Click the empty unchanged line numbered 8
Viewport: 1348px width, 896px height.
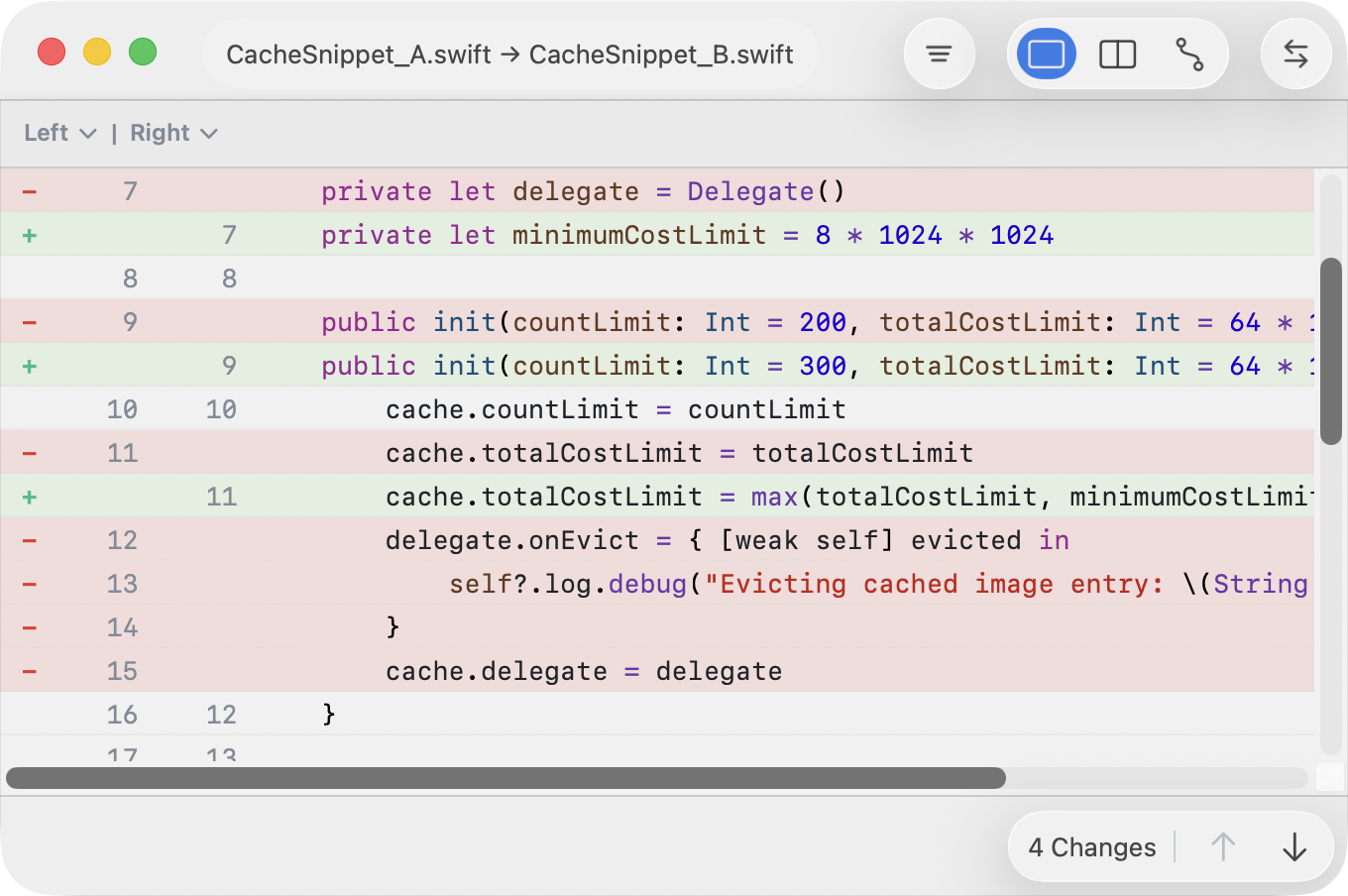click(x=657, y=279)
